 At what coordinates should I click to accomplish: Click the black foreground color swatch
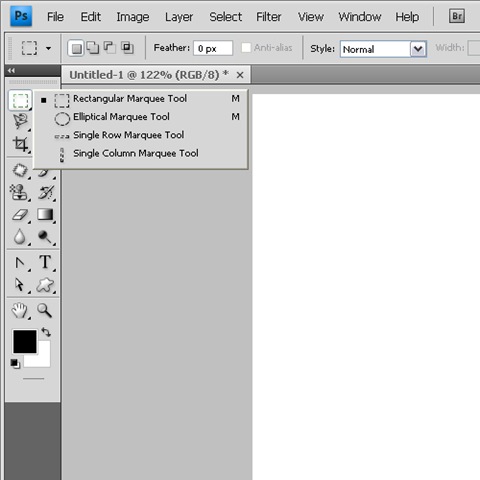(x=25, y=341)
